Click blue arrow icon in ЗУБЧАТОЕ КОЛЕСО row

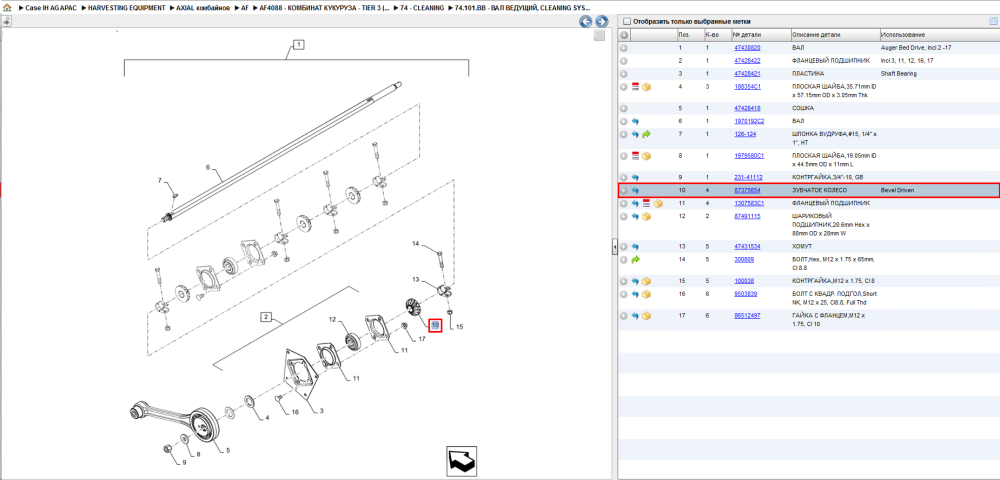pyautogui.click(x=635, y=191)
